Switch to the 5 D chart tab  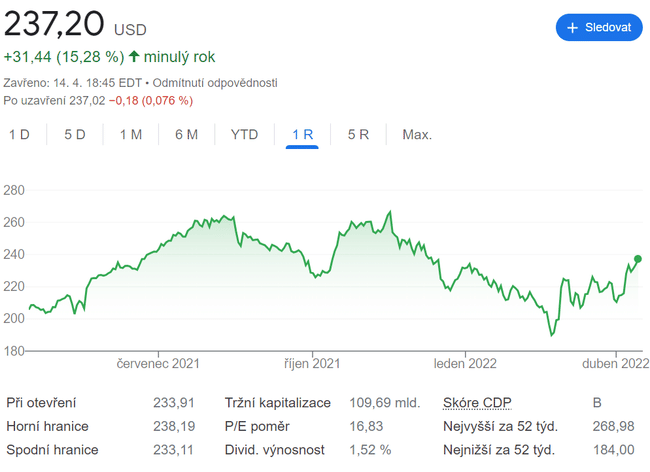pyautogui.click(x=75, y=134)
